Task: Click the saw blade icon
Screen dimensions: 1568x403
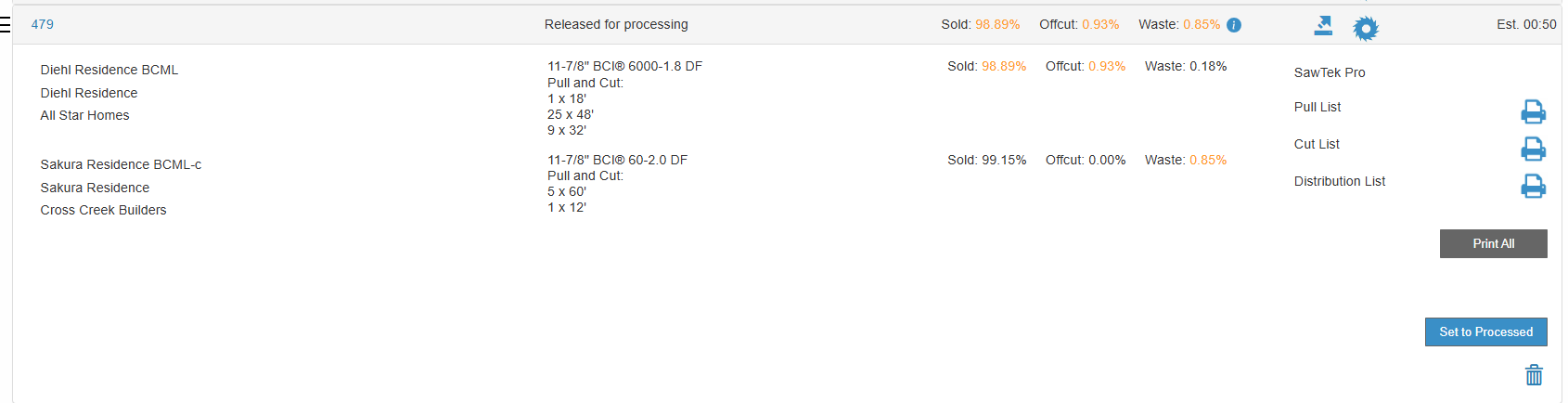Action: (1366, 29)
